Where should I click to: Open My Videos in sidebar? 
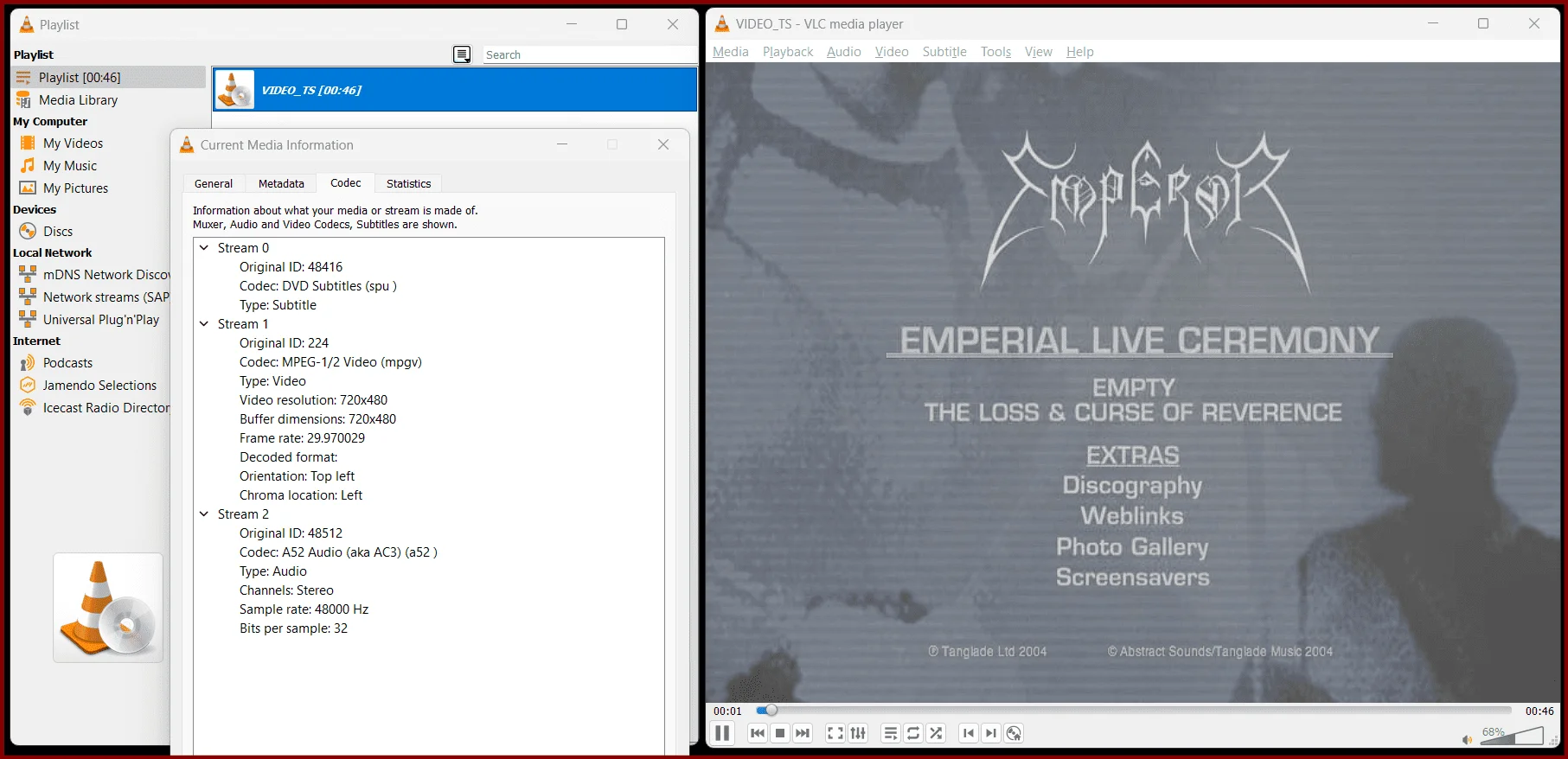coord(73,144)
